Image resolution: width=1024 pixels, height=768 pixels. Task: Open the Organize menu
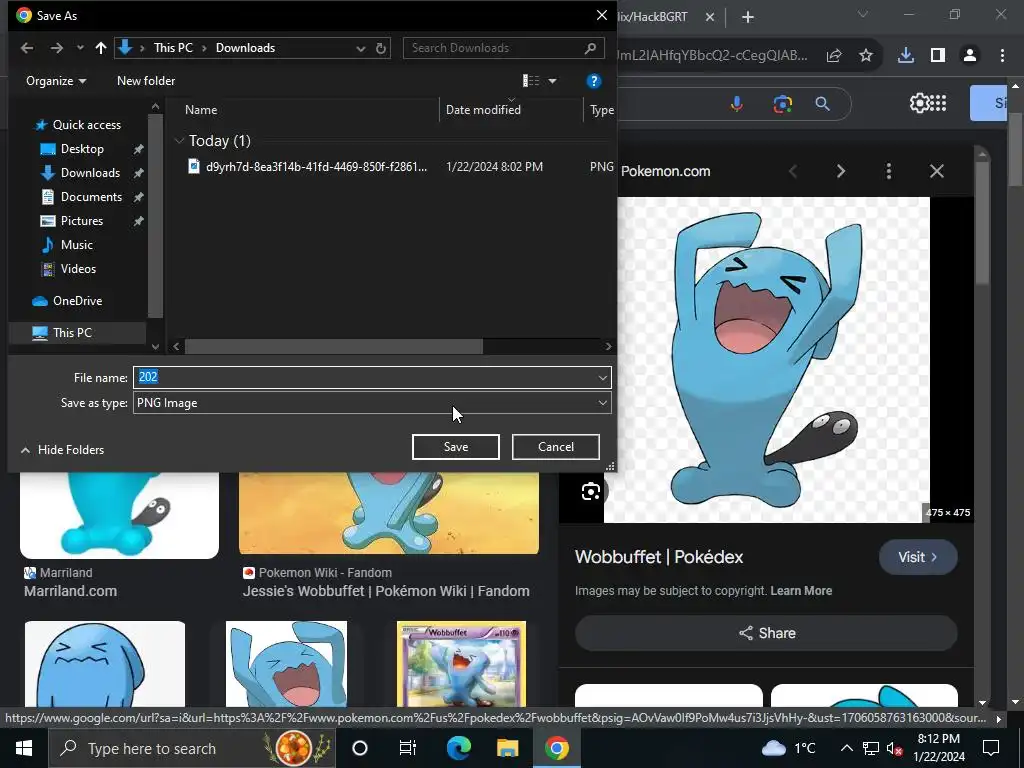coord(56,81)
